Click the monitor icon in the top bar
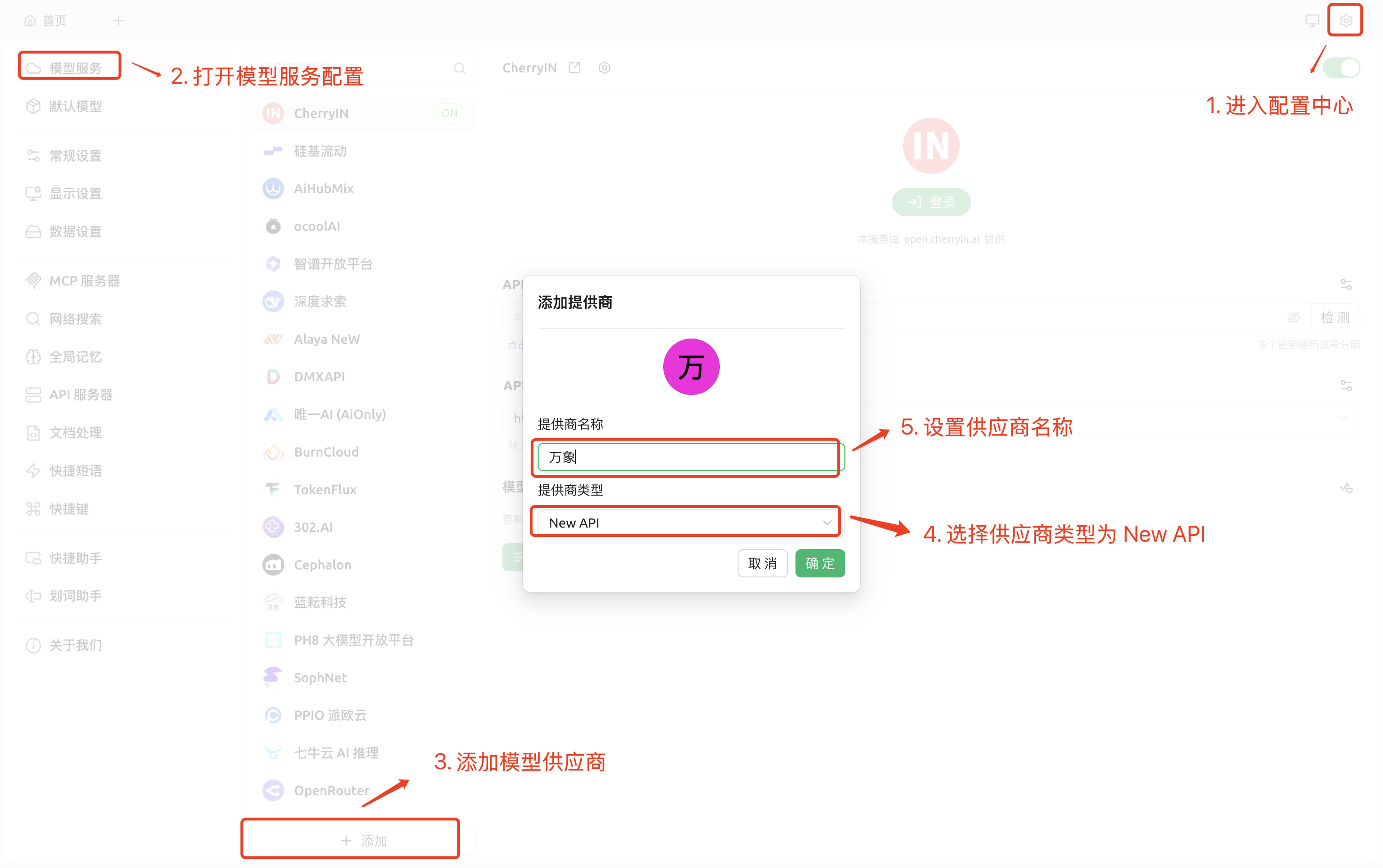 (1312, 21)
